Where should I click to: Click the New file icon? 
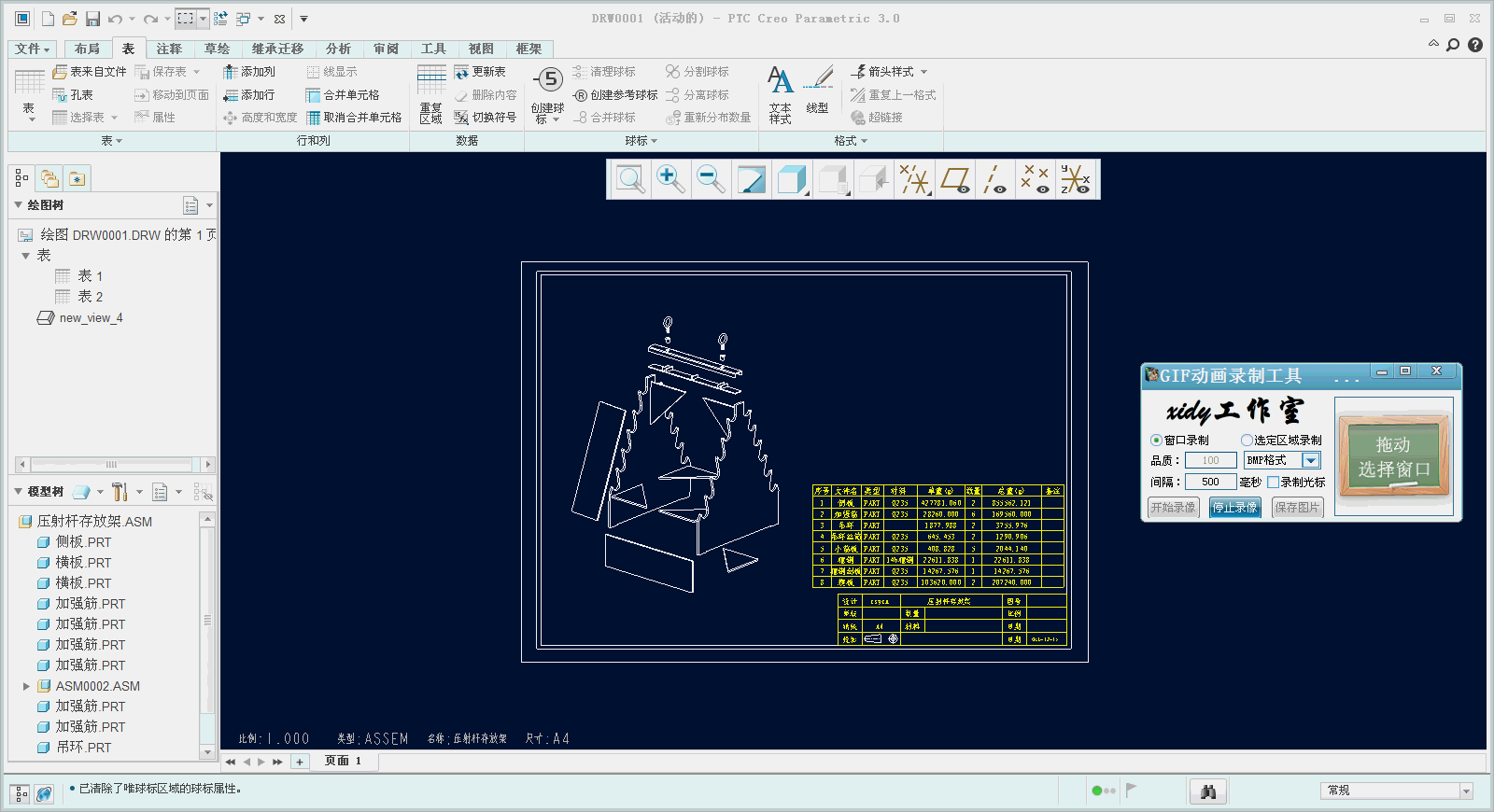coord(48,19)
